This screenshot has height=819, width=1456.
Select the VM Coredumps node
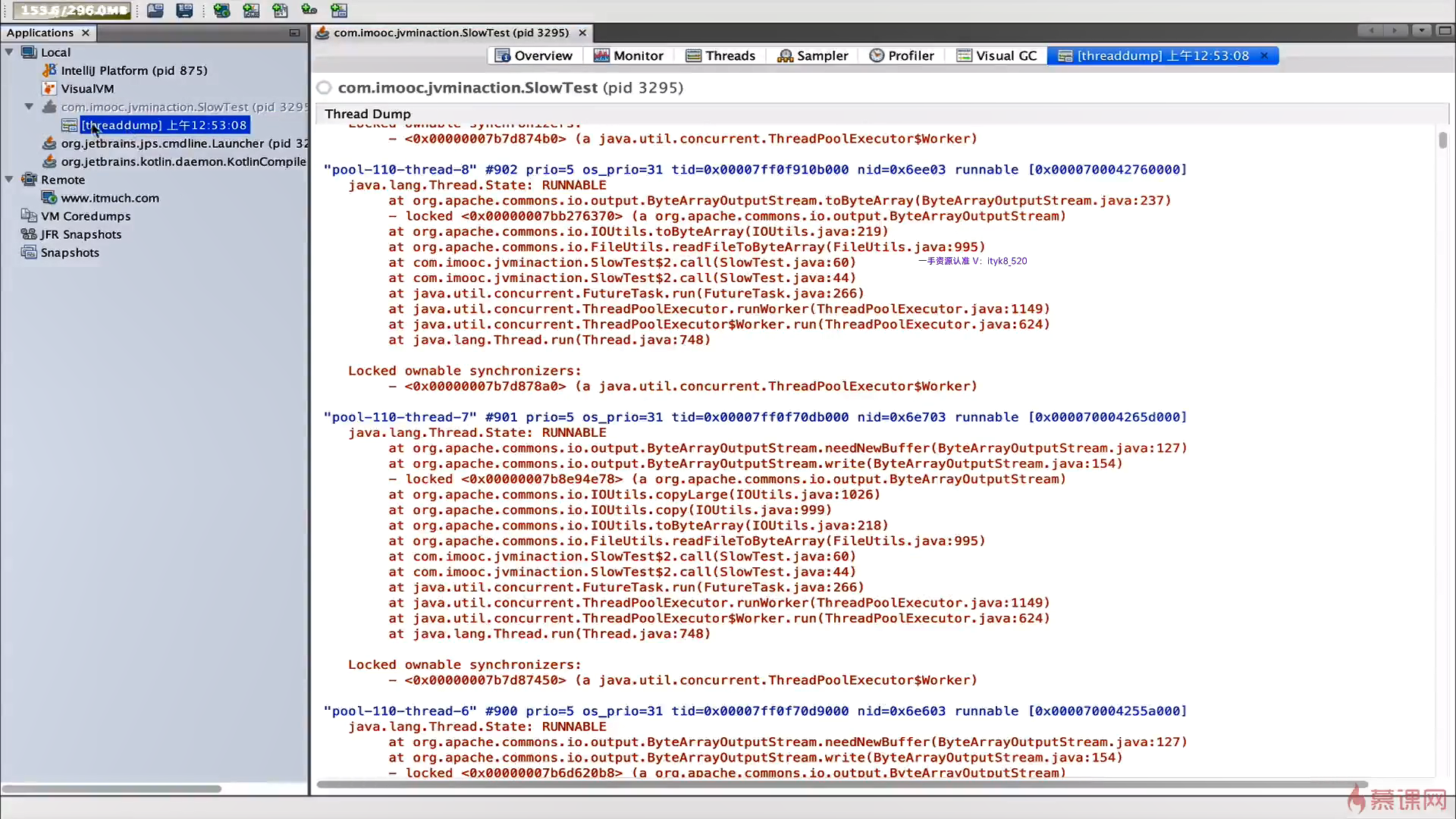85,216
